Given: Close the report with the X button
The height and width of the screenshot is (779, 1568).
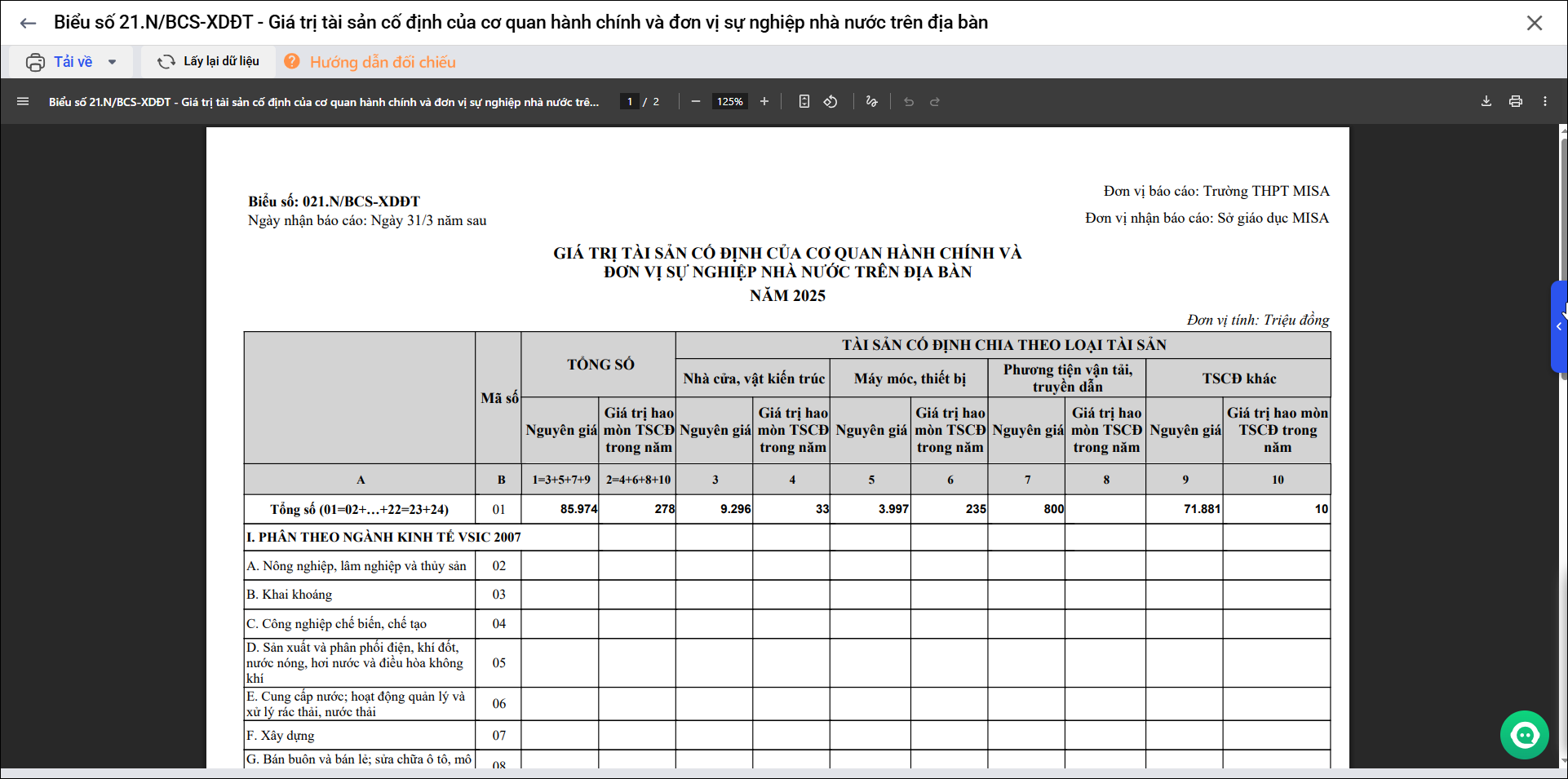Looking at the screenshot, I should [1534, 23].
